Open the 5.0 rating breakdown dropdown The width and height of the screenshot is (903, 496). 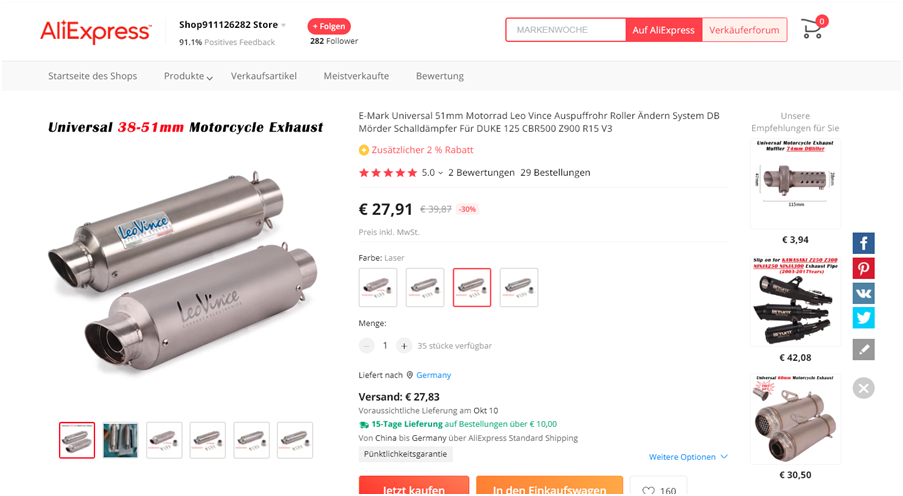pos(433,172)
